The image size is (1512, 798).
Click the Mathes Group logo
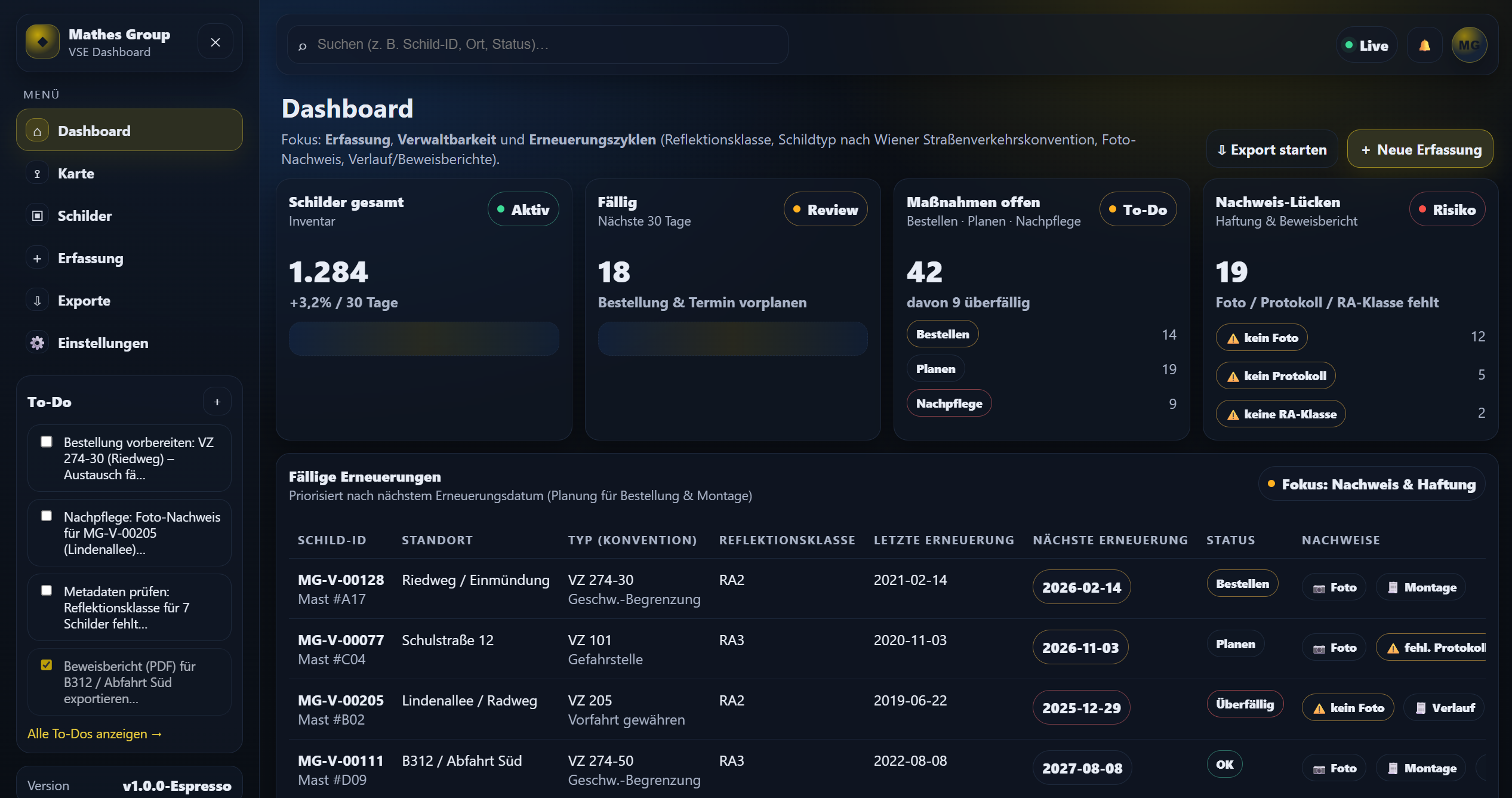[42, 41]
